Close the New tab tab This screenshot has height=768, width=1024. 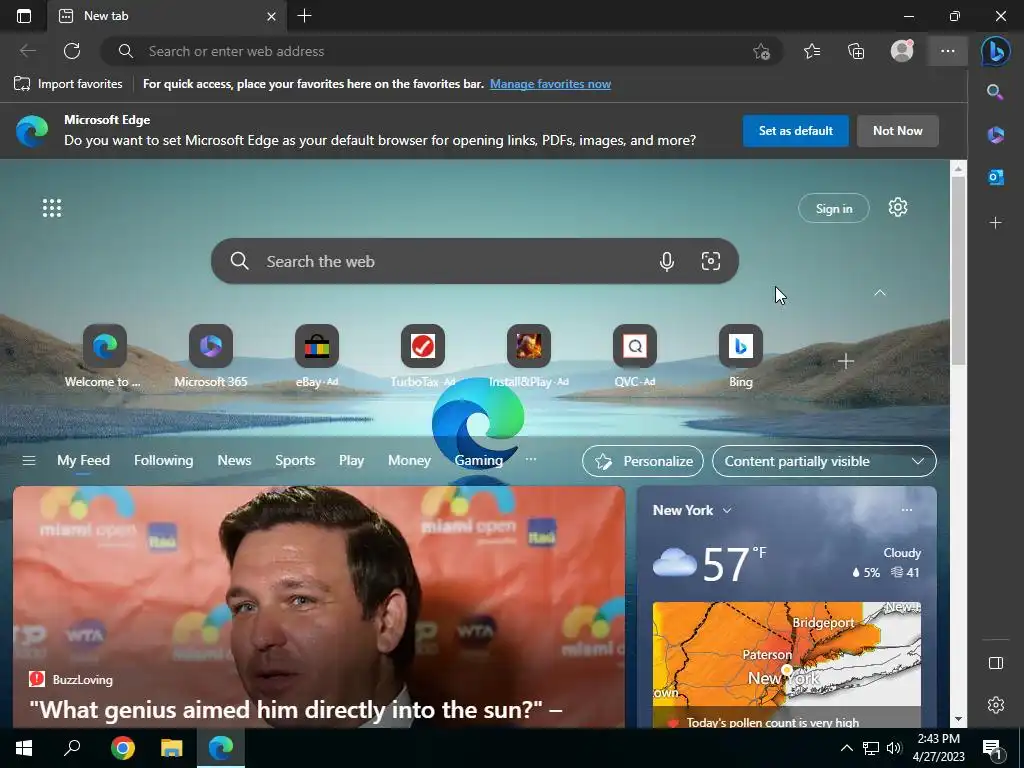tap(271, 16)
